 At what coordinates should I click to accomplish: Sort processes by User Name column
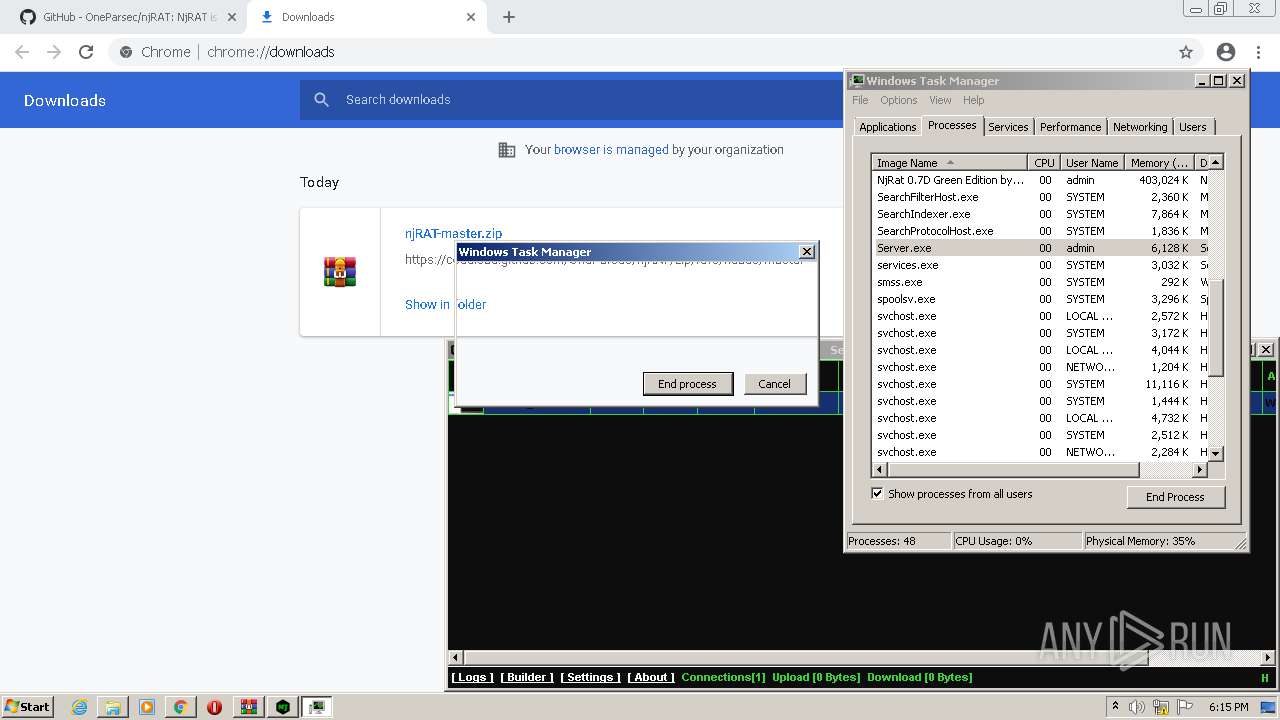pos(1092,163)
